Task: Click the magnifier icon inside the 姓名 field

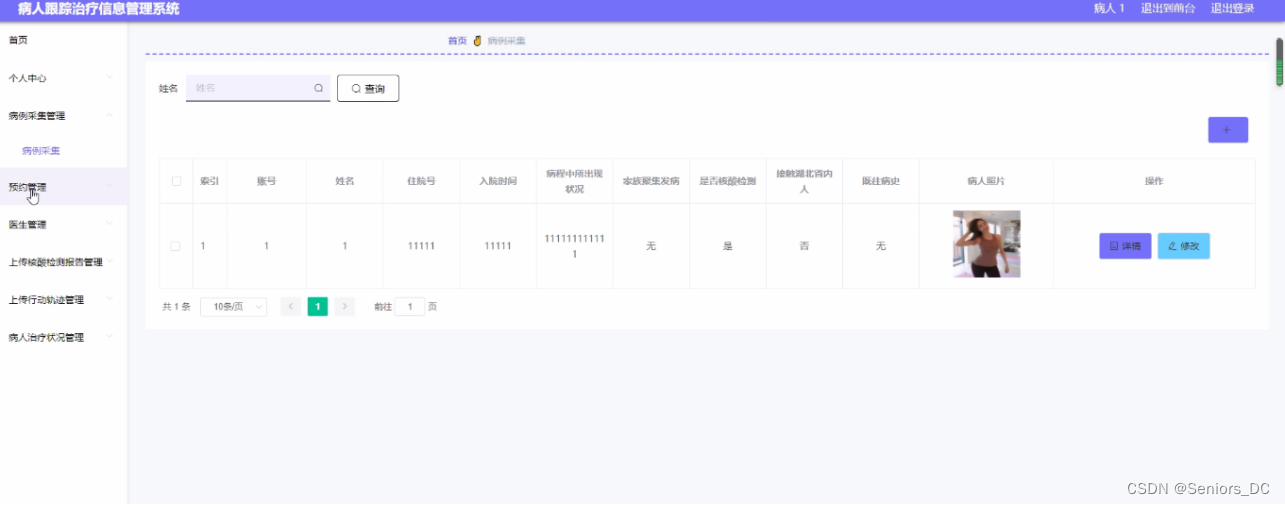Action: pyautogui.click(x=319, y=88)
